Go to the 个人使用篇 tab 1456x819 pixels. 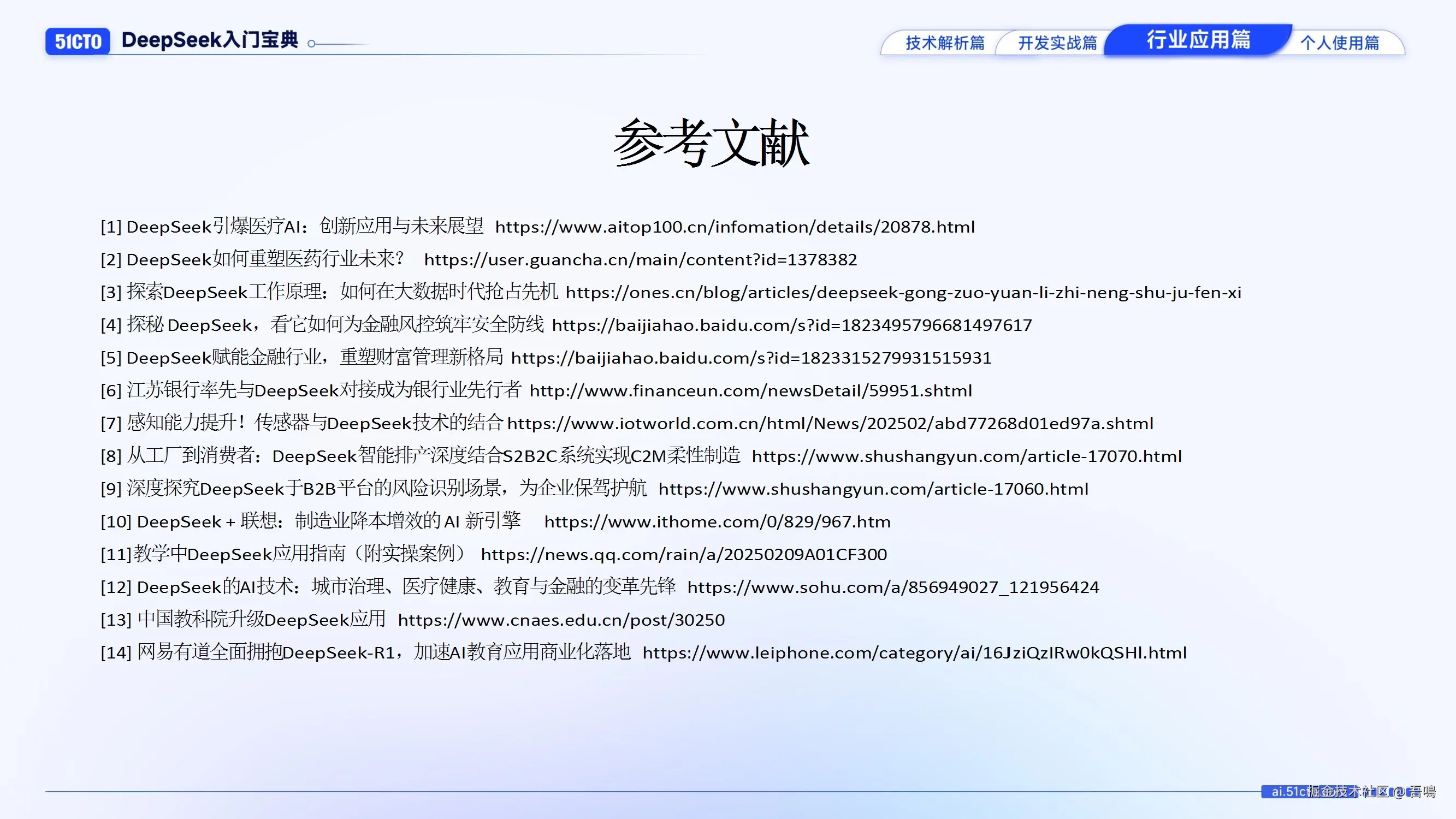(1339, 43)
